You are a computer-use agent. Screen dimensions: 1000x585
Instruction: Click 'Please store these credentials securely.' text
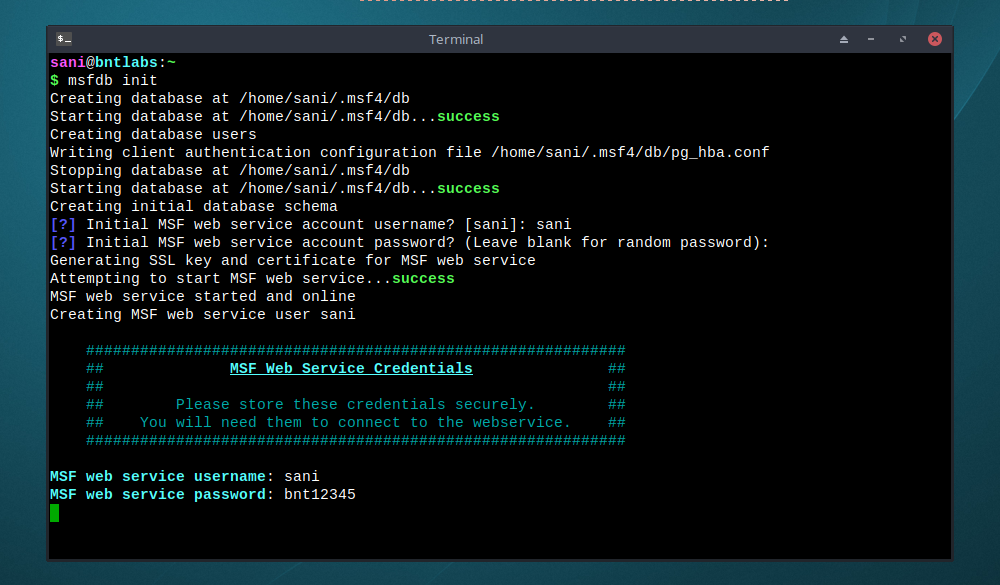[355, 404]
